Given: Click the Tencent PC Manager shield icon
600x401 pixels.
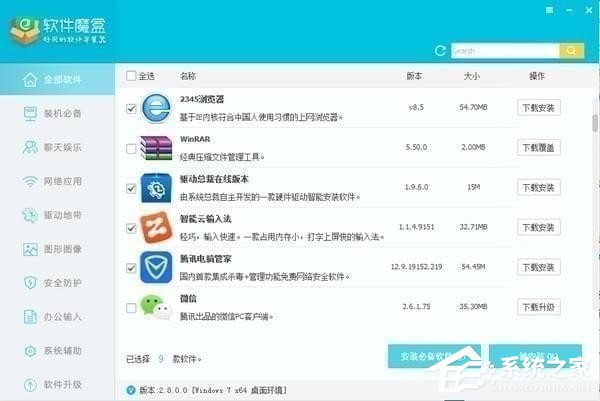Looking at the screenshot, I should [x=156, y=267].
